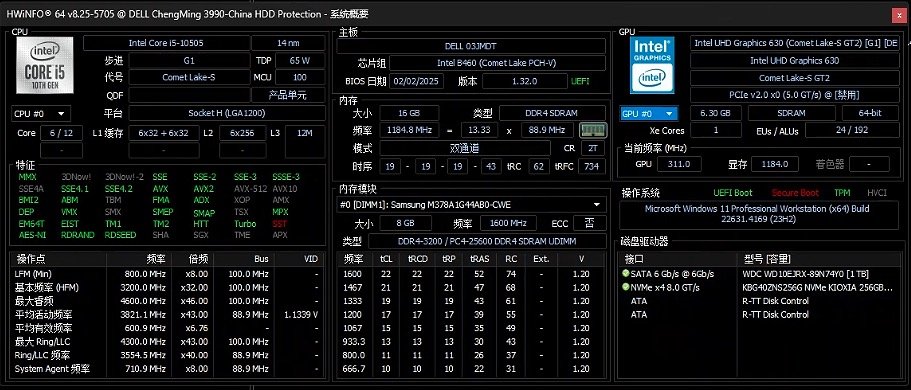Select the LFM (Min) operating point row
Viewport: 911px width, 390px height.
[x=166, y=274]
